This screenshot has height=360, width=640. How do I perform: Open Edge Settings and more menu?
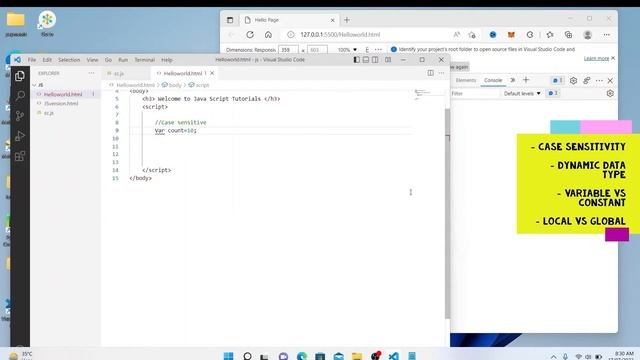tap(607, 35)
